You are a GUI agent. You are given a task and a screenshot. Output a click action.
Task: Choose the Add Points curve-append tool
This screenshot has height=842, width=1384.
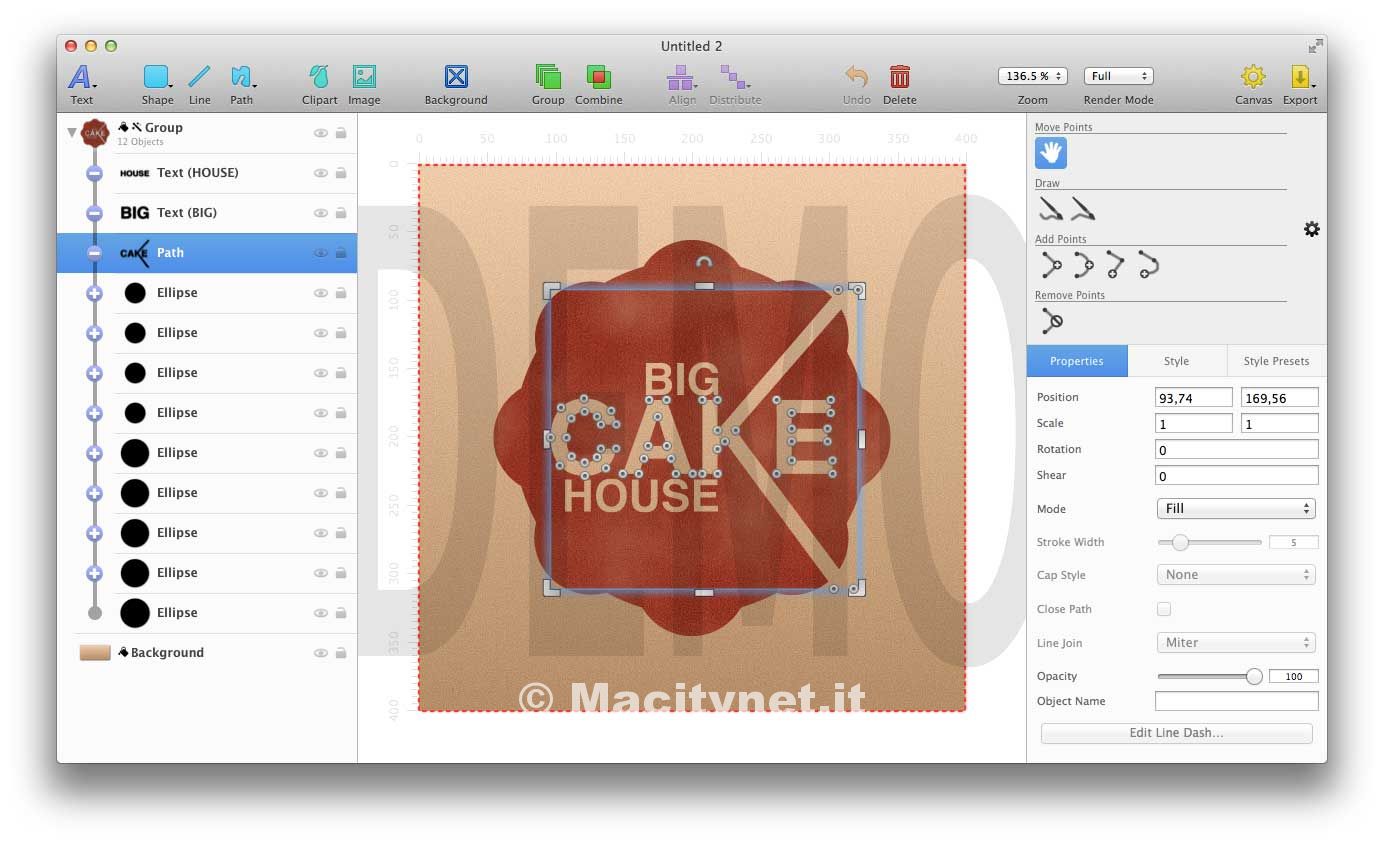click(1148, 265)
